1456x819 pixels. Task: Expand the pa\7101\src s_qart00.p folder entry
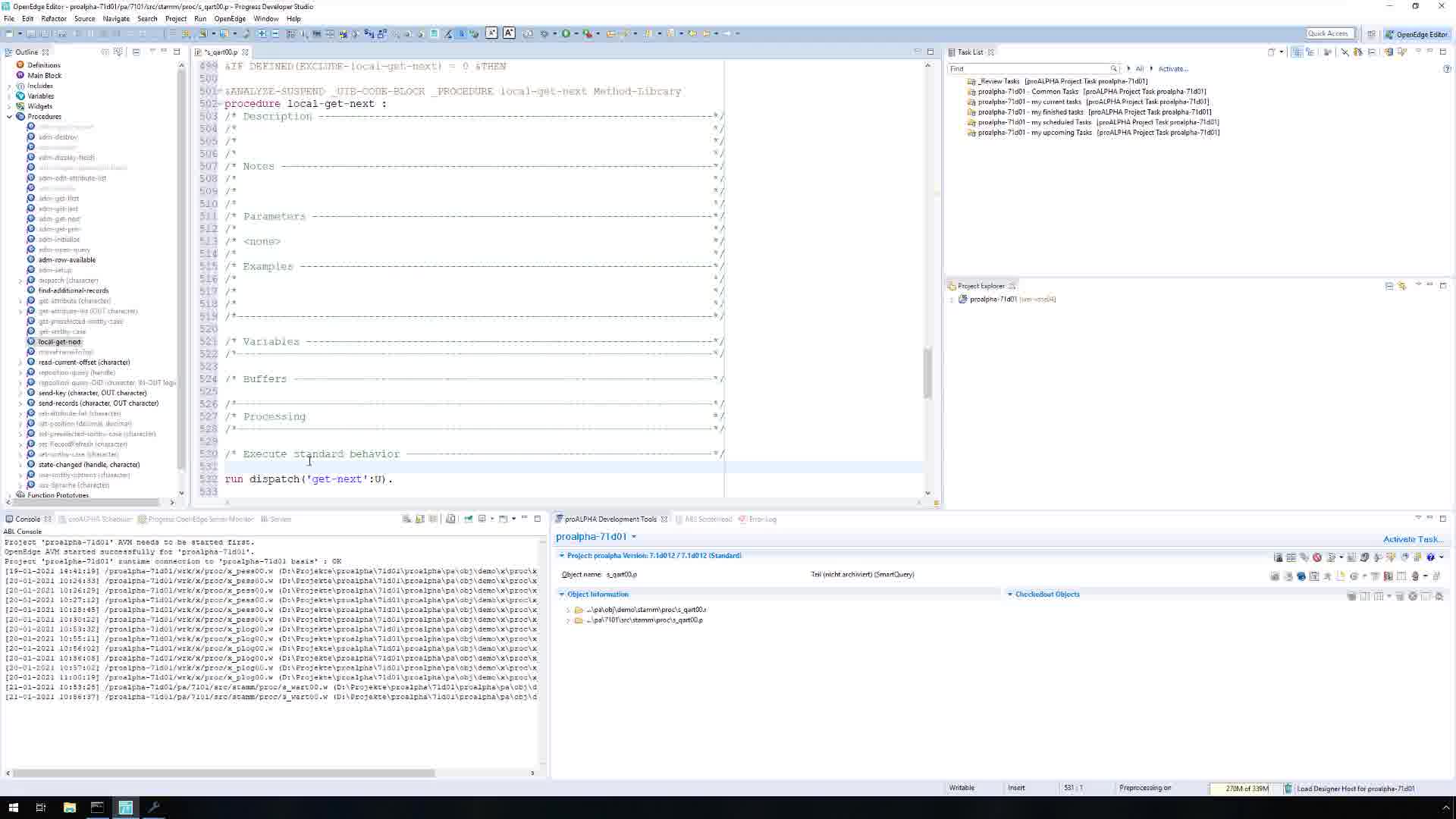(568, 620)
